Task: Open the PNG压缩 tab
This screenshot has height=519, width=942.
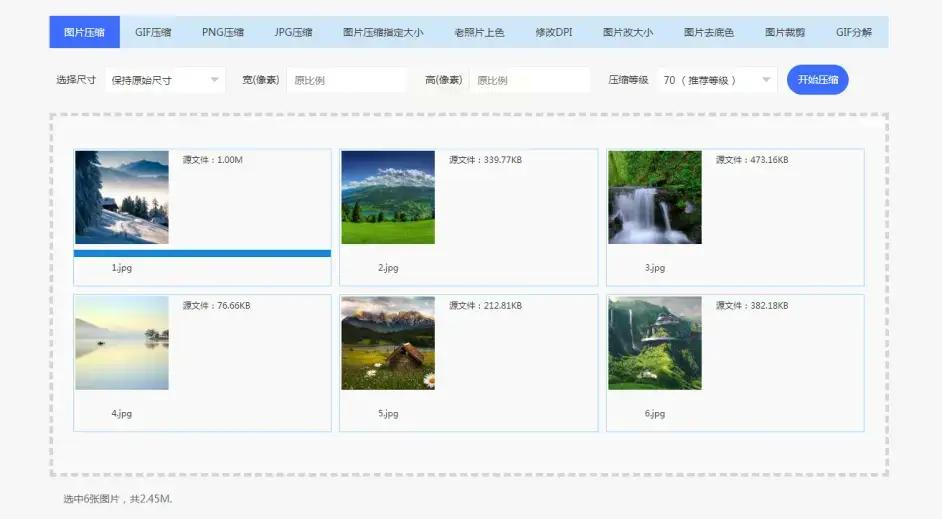Action: (222, 32)
